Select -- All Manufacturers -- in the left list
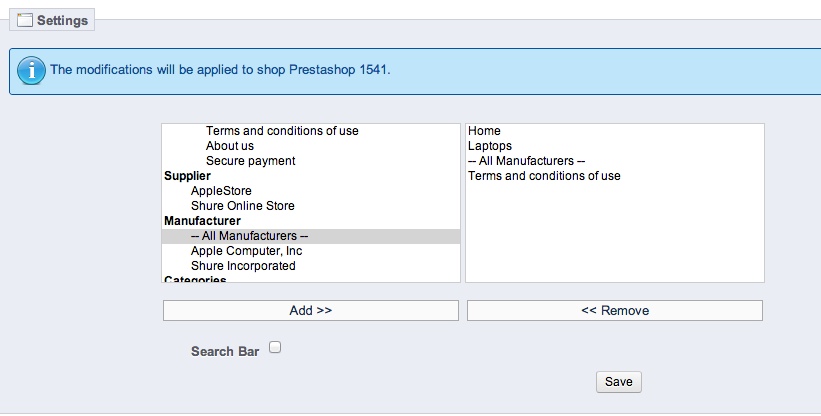The height and width of the screenshot is (416, 821). coord(249,236)
